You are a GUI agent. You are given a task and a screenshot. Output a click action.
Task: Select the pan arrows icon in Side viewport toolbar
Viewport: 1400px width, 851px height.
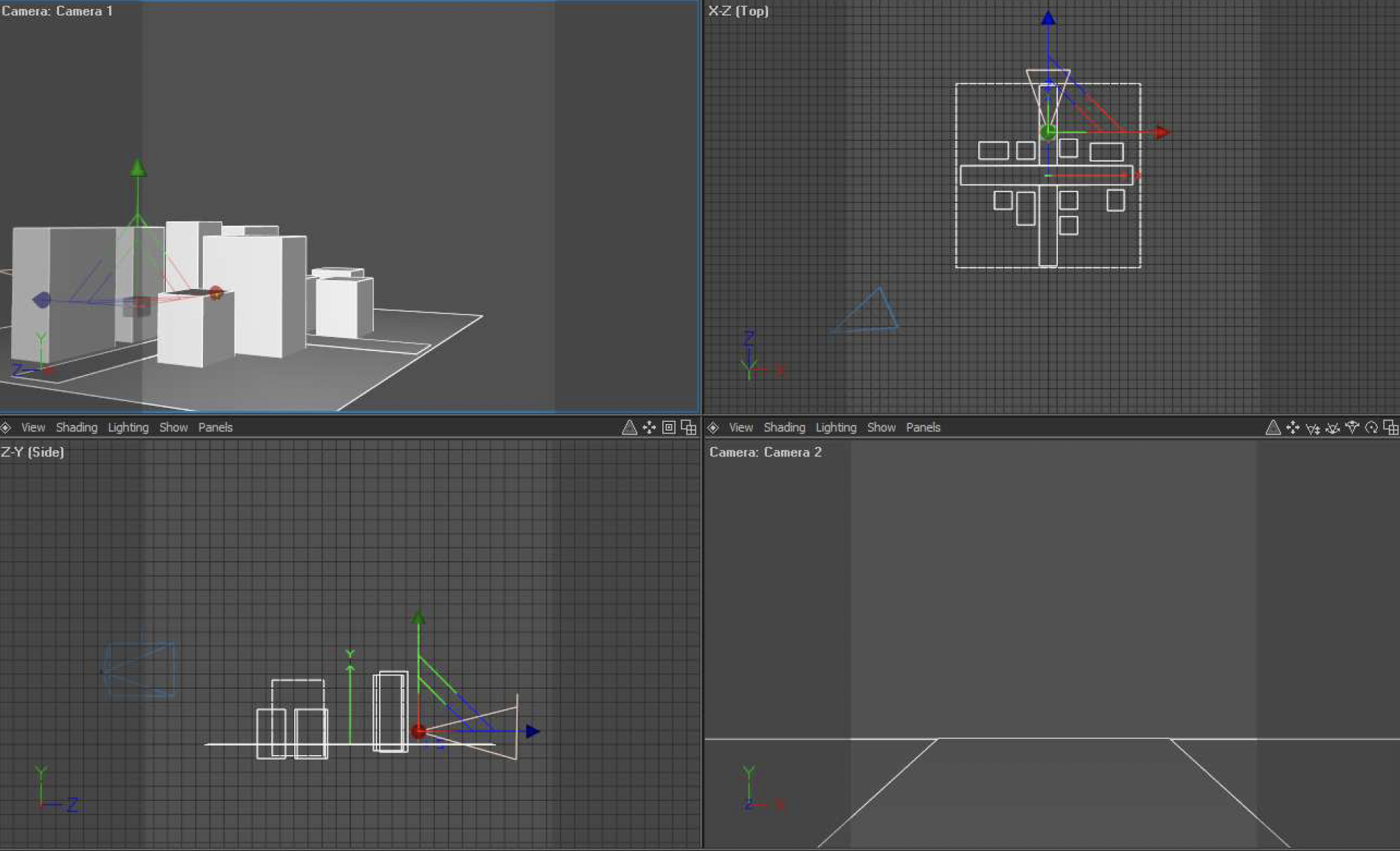(649, 428)
